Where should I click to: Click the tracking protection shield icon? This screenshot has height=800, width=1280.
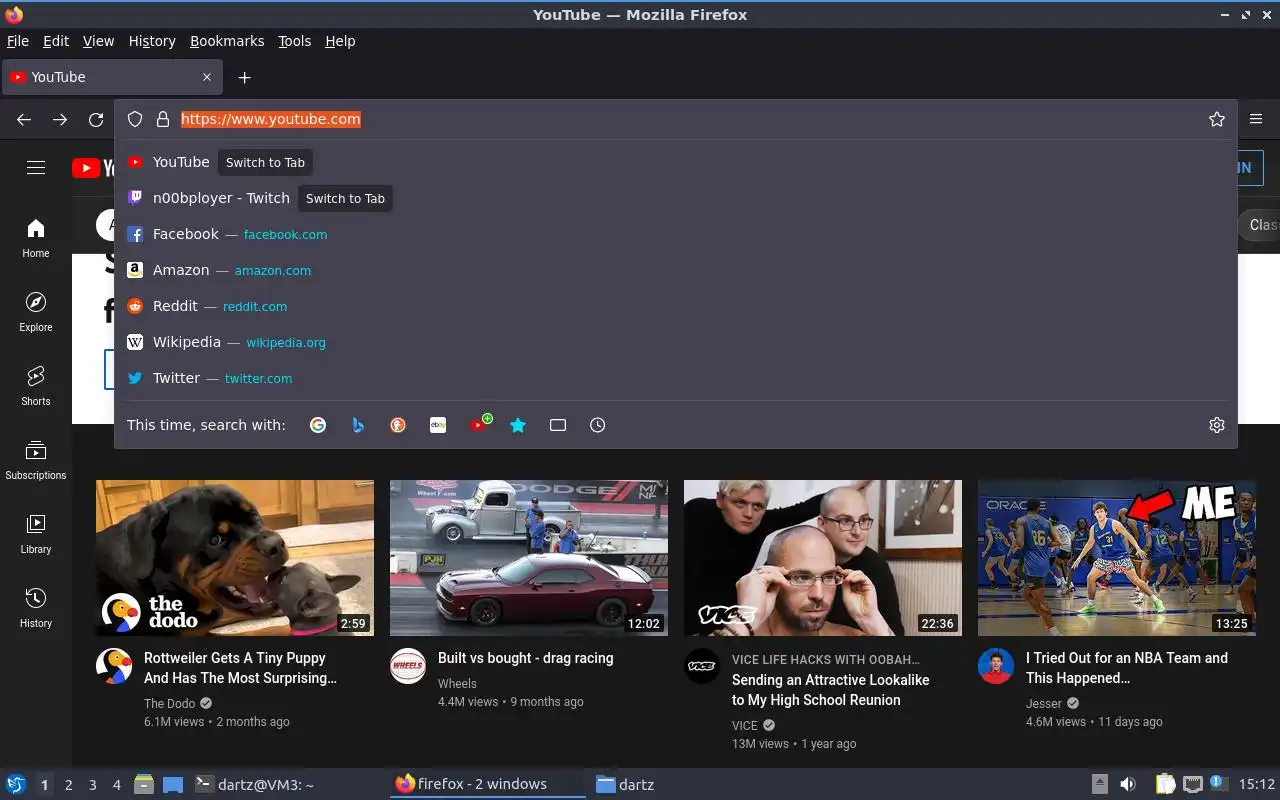tap(135, 119)
